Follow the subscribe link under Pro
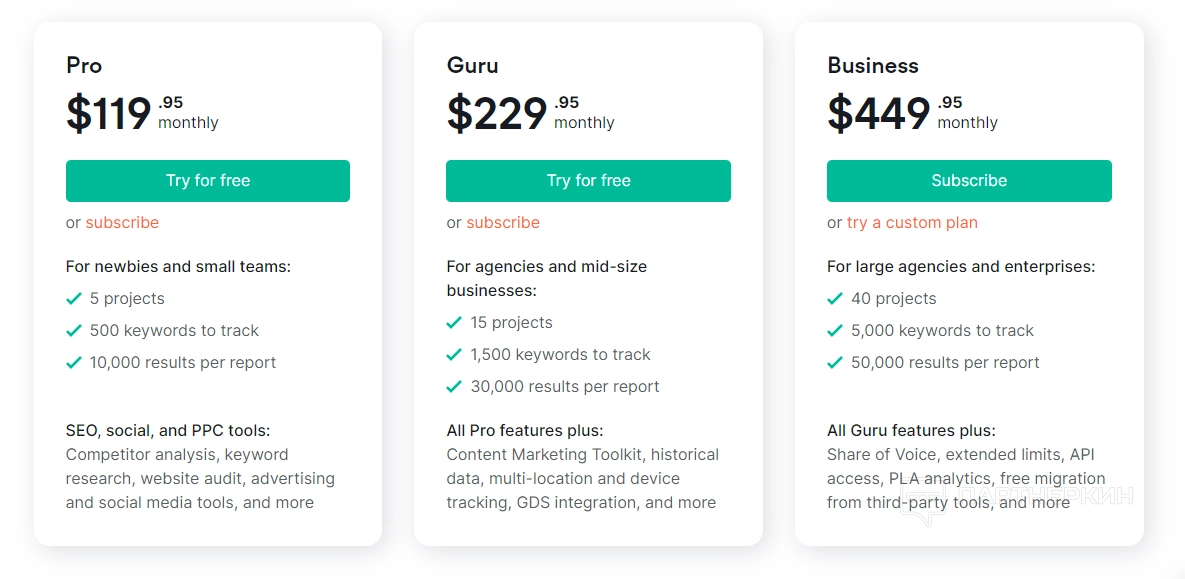The image size is (1185, 579). [122, 223]
